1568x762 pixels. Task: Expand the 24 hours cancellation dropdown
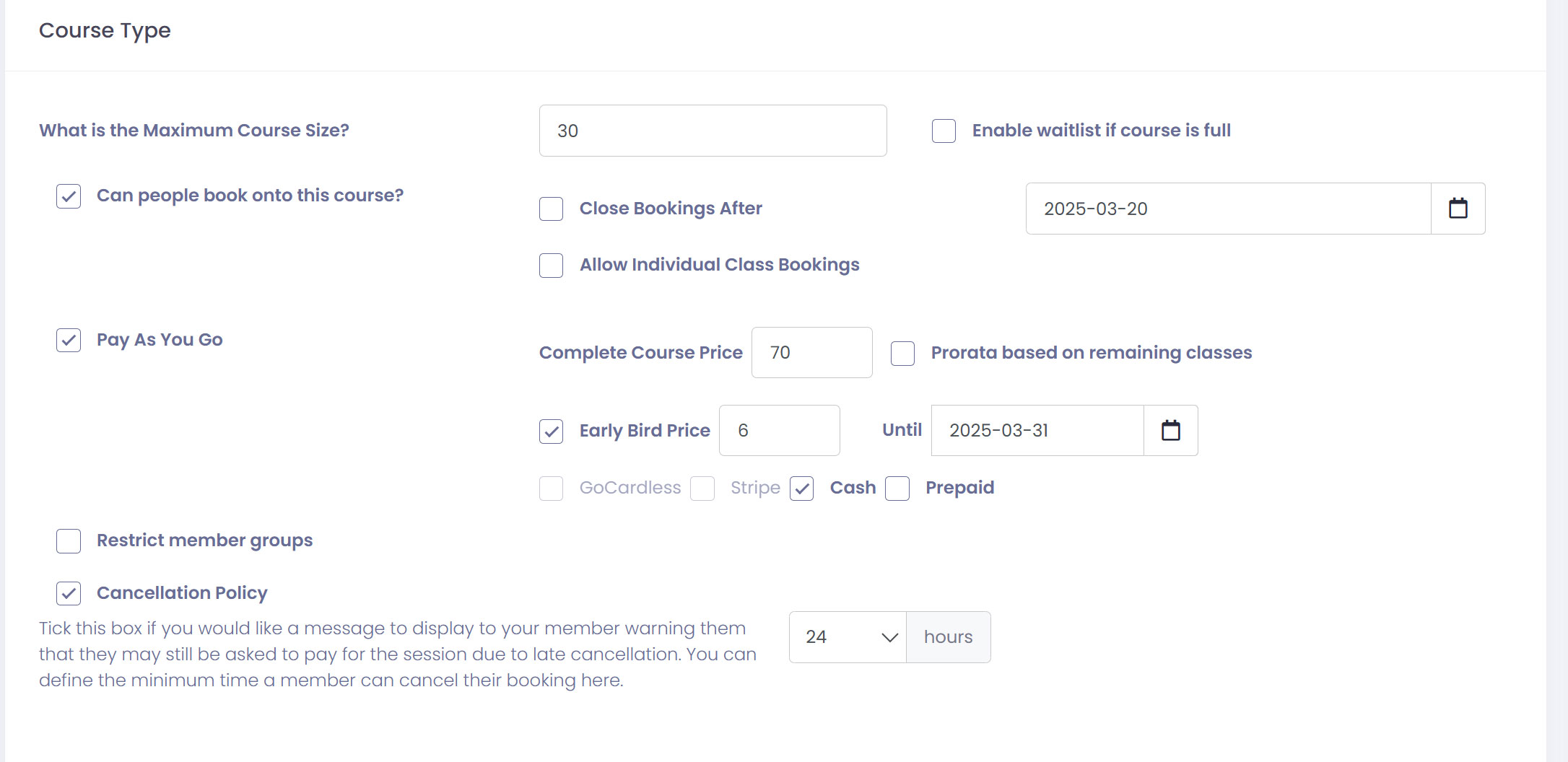(848, 637)
